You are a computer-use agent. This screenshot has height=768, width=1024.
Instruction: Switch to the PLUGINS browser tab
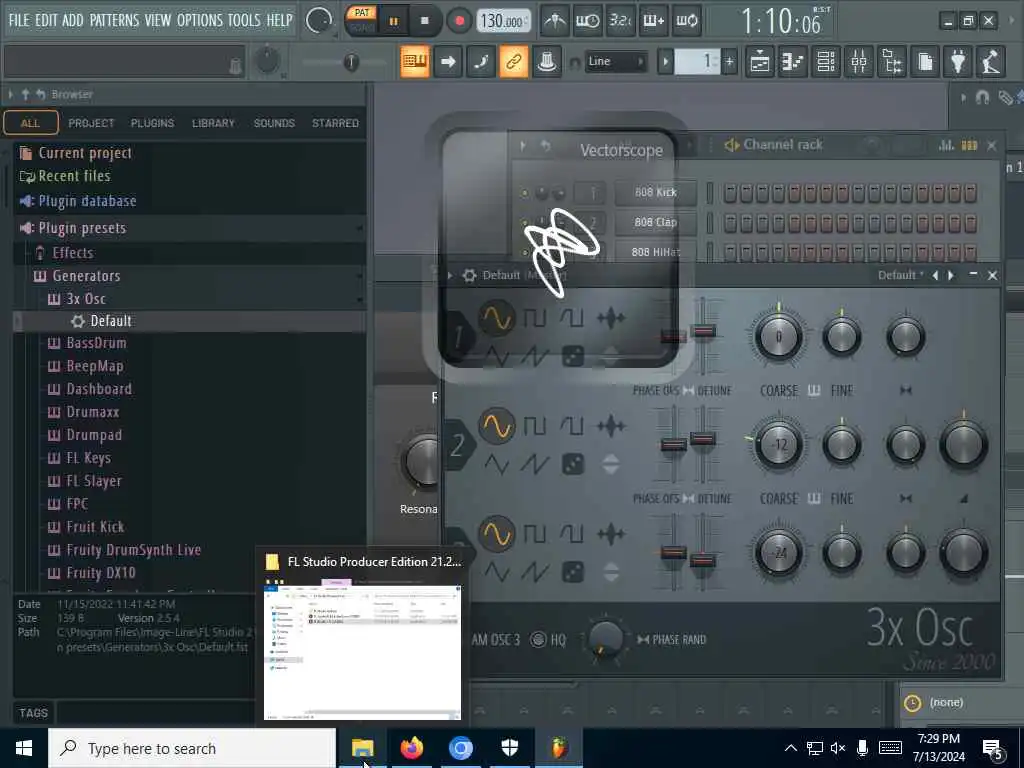coord(152,123)
